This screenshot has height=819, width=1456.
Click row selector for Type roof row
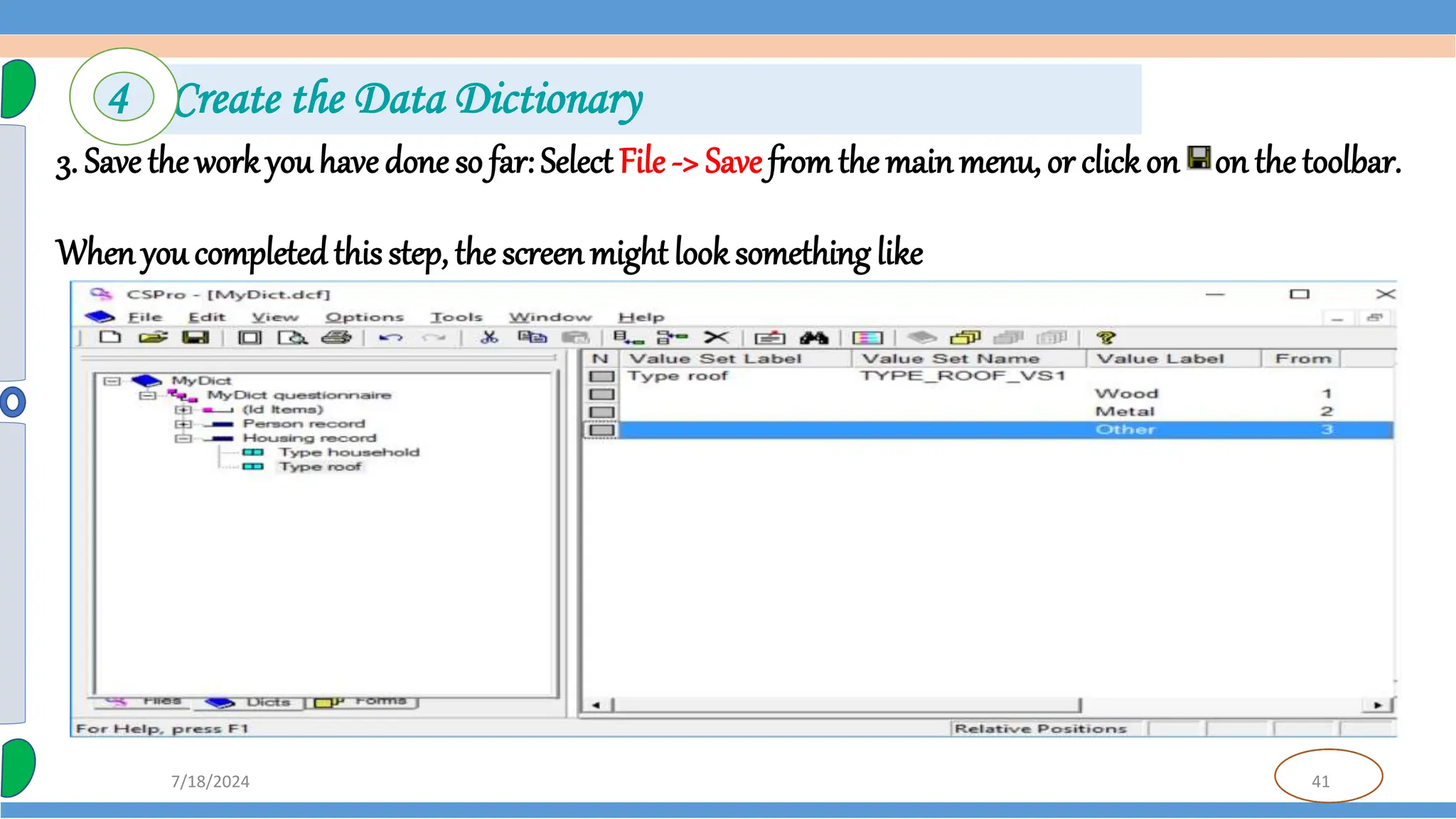click(601, 376)
